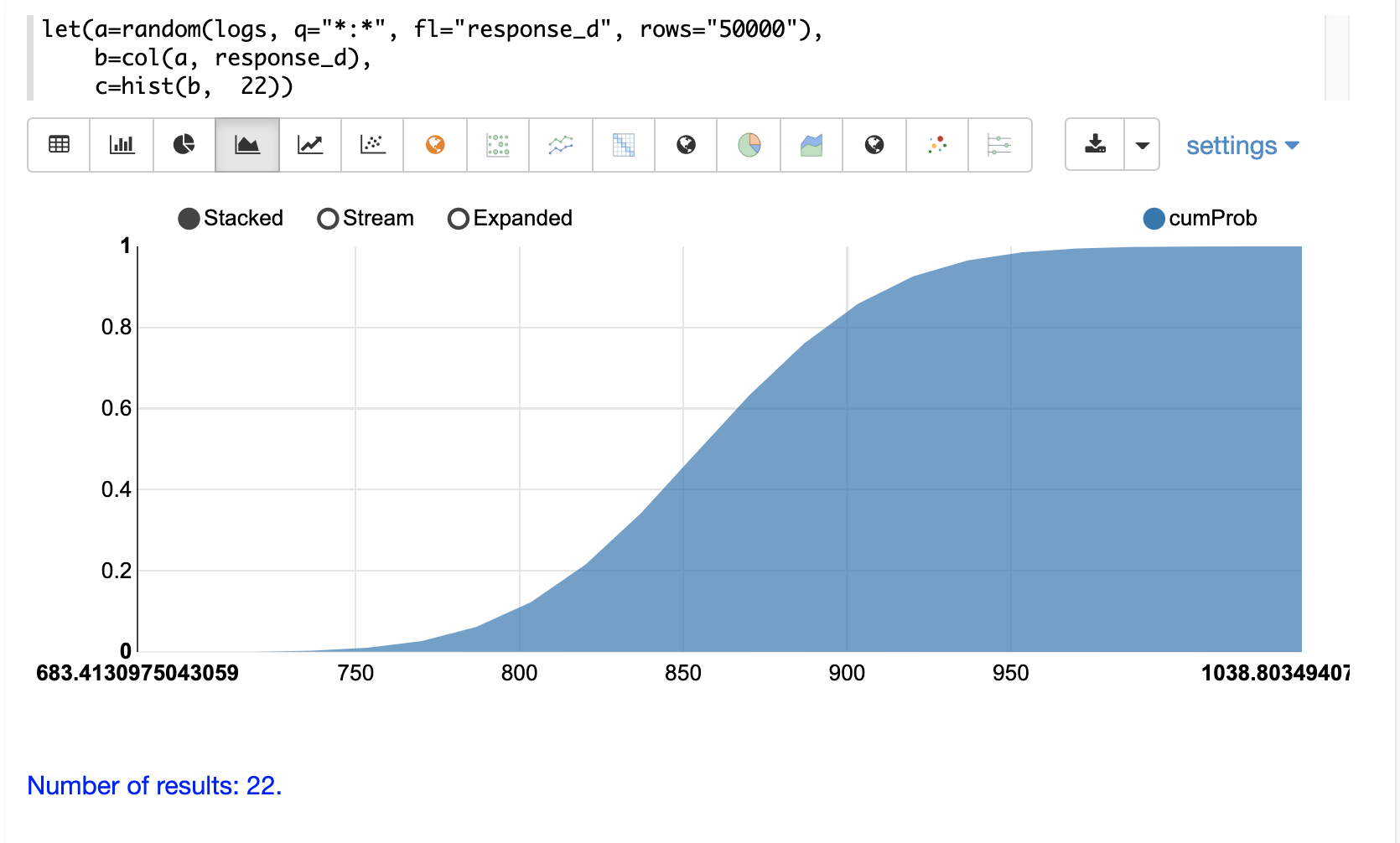Screen dimensions: 1400x843
Task: Choose the green and blue area chart icon
Action: pos(811,145)
